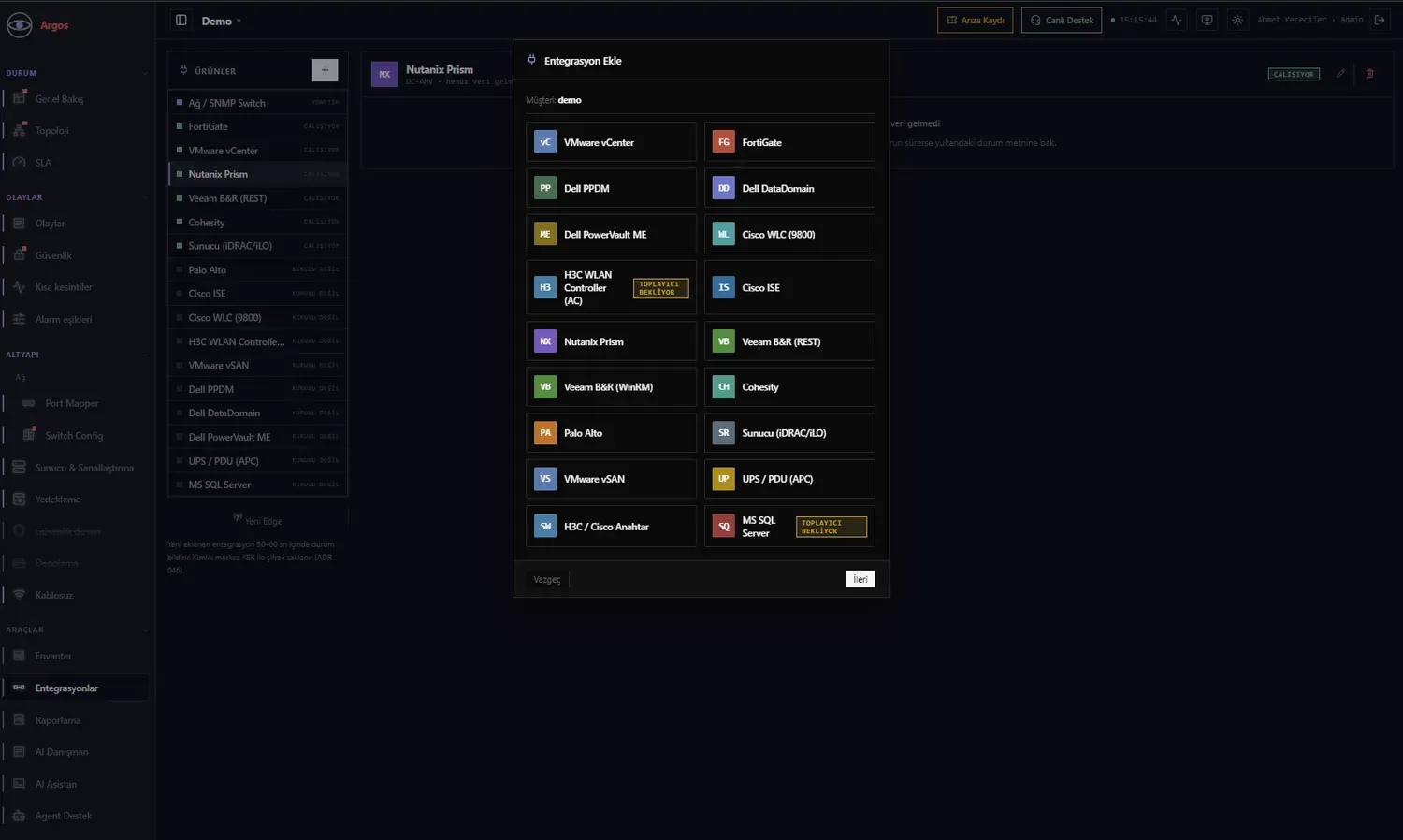Collapse the ARAÇLAR sidebar section

pos(77,630)
